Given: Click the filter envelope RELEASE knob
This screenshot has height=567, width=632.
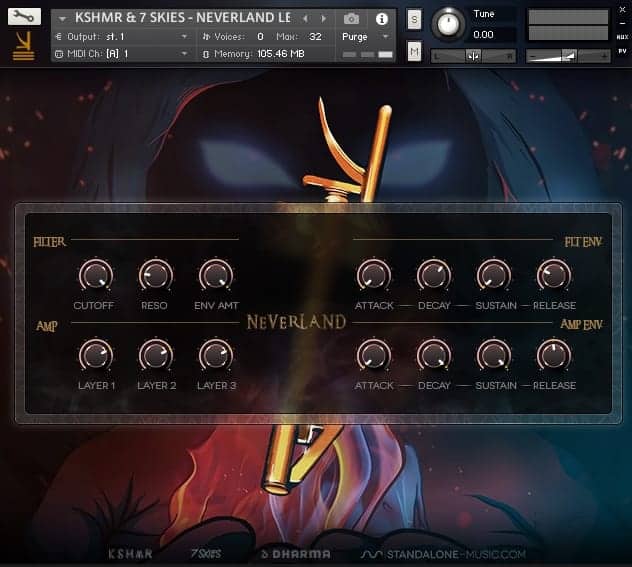Looking at the screenshot, I should pos(554,276).
